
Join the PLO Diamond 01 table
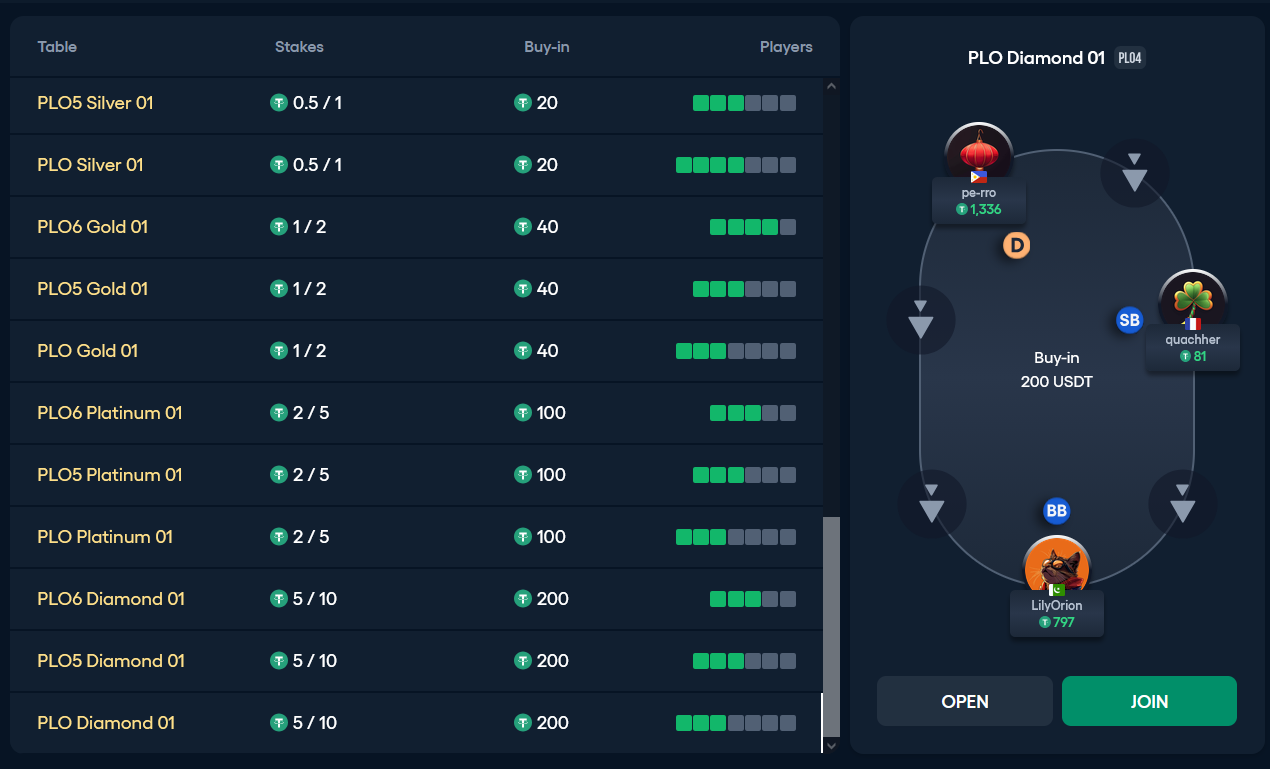1149,701
